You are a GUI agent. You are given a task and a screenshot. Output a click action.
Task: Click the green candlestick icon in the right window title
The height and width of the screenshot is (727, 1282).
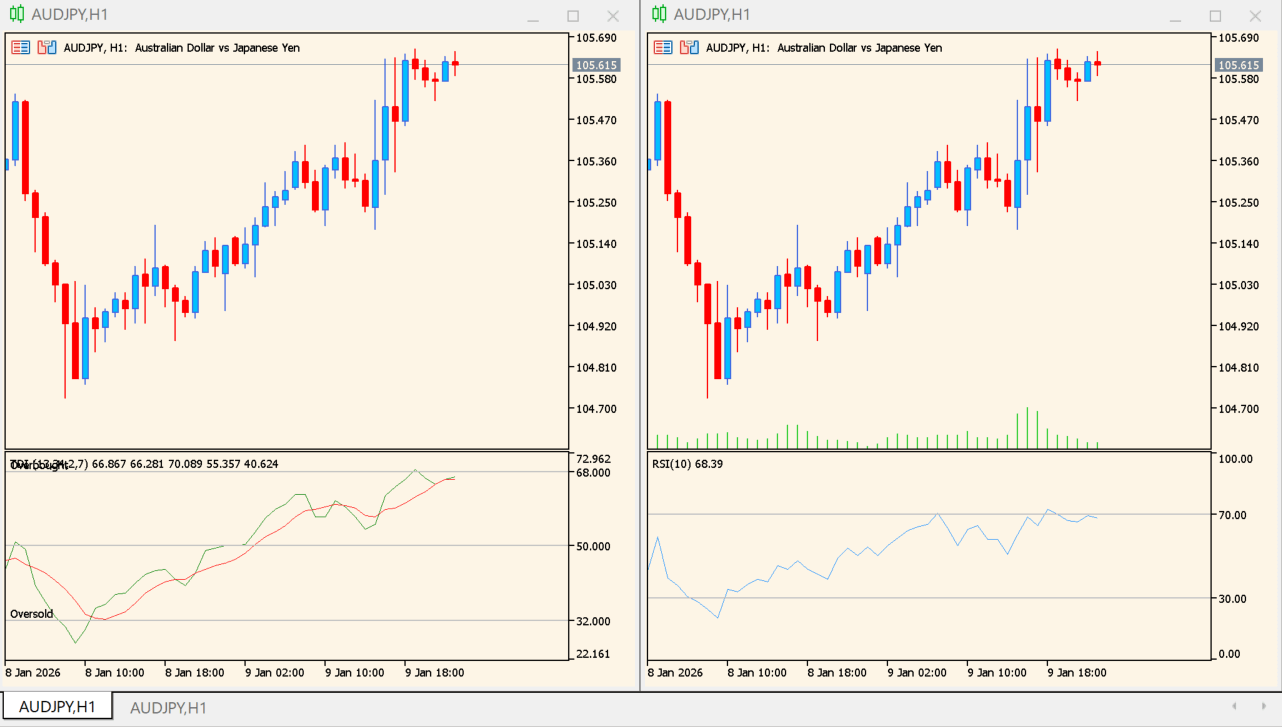(658, 15)
